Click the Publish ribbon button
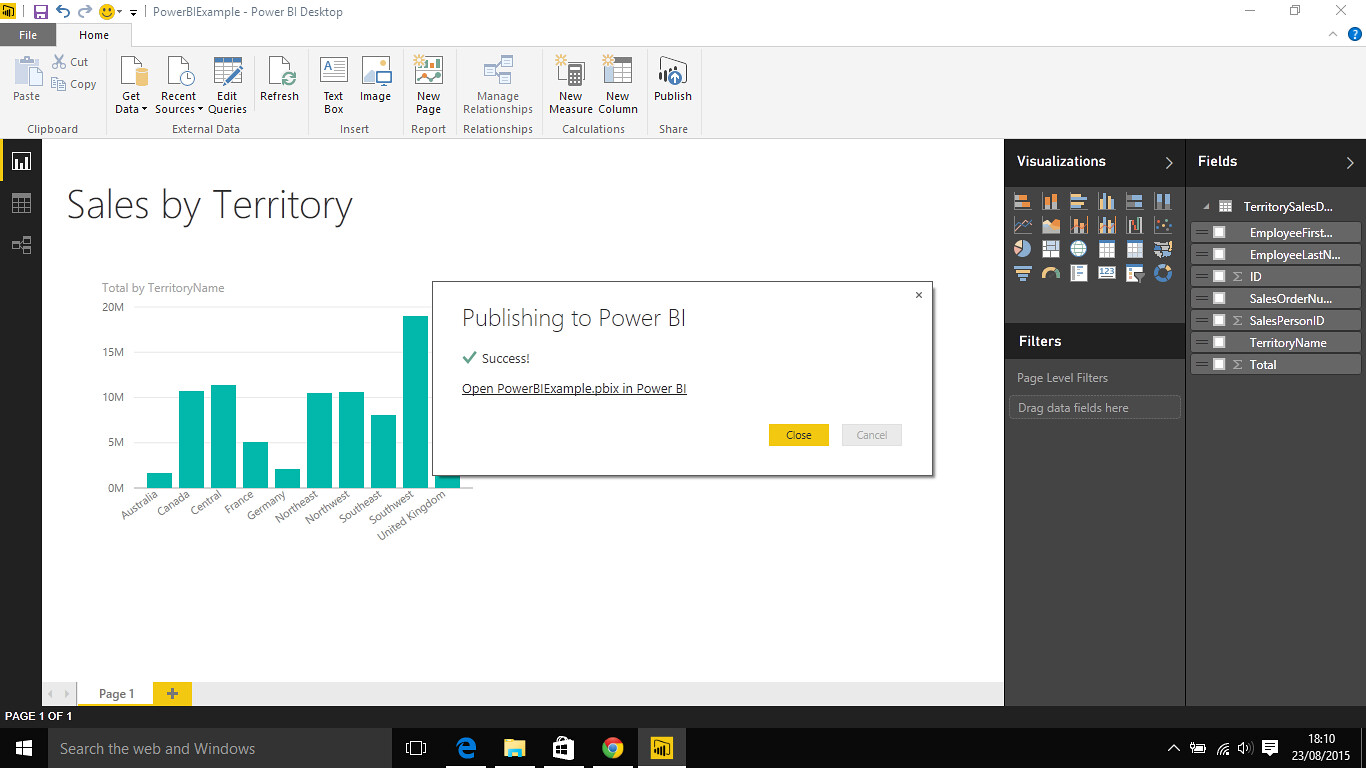The image size is (1366, 768). click(673, 82)
